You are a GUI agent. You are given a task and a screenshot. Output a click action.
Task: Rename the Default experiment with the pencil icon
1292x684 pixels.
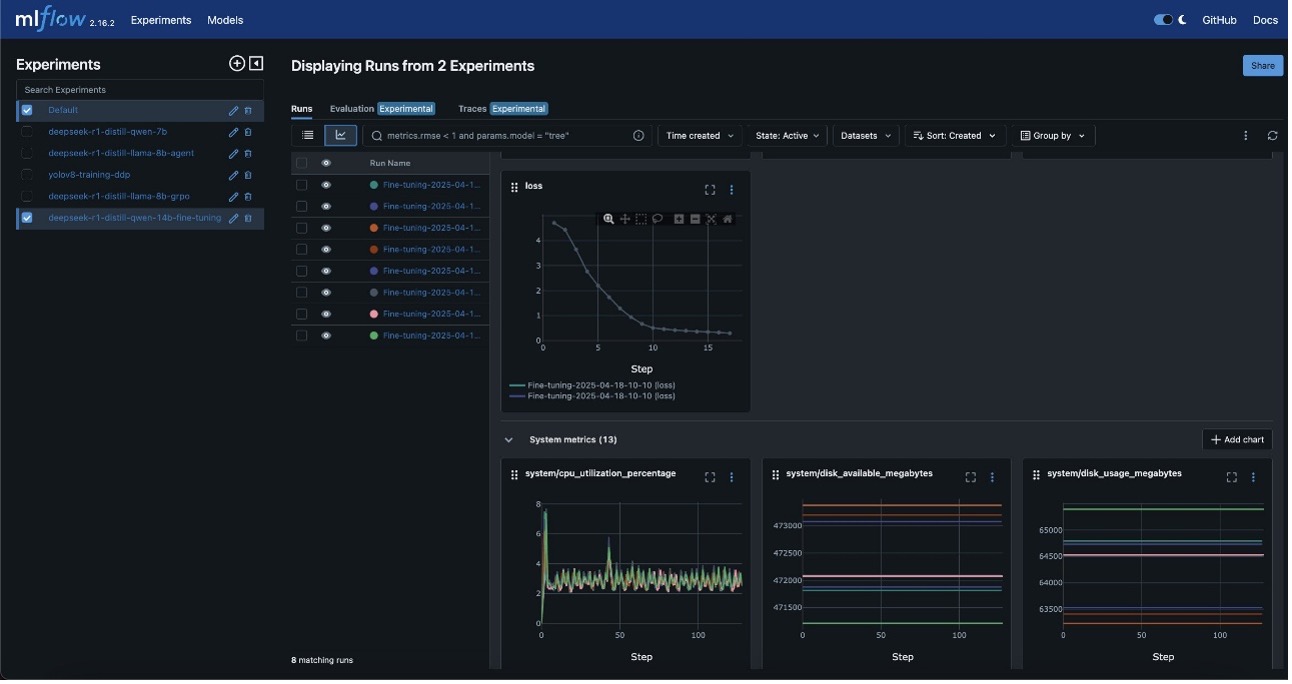(234, 111)
